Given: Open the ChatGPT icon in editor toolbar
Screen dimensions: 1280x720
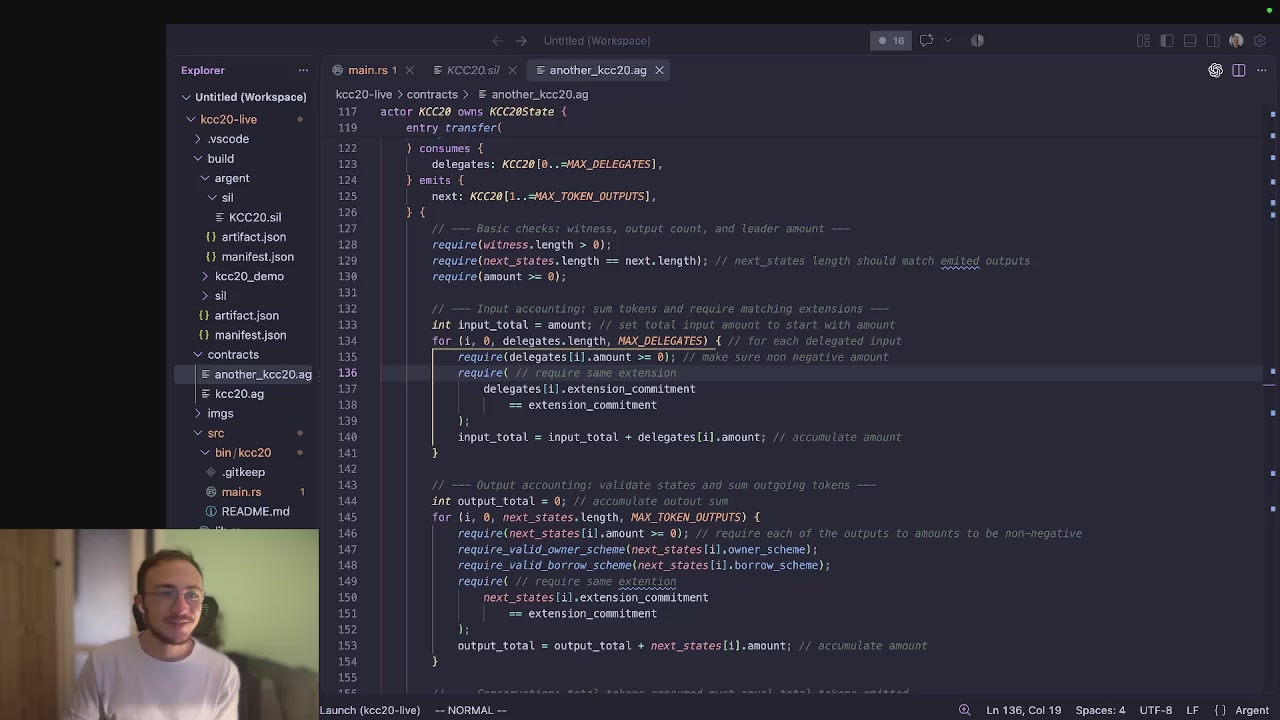Looking at the screenshot, I should 1215,70.
